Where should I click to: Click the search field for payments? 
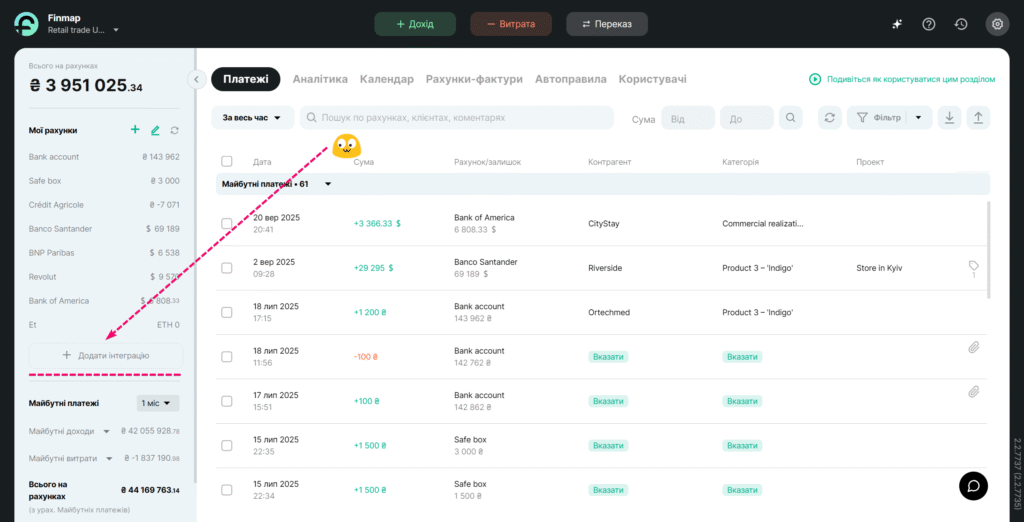point(460,118)
